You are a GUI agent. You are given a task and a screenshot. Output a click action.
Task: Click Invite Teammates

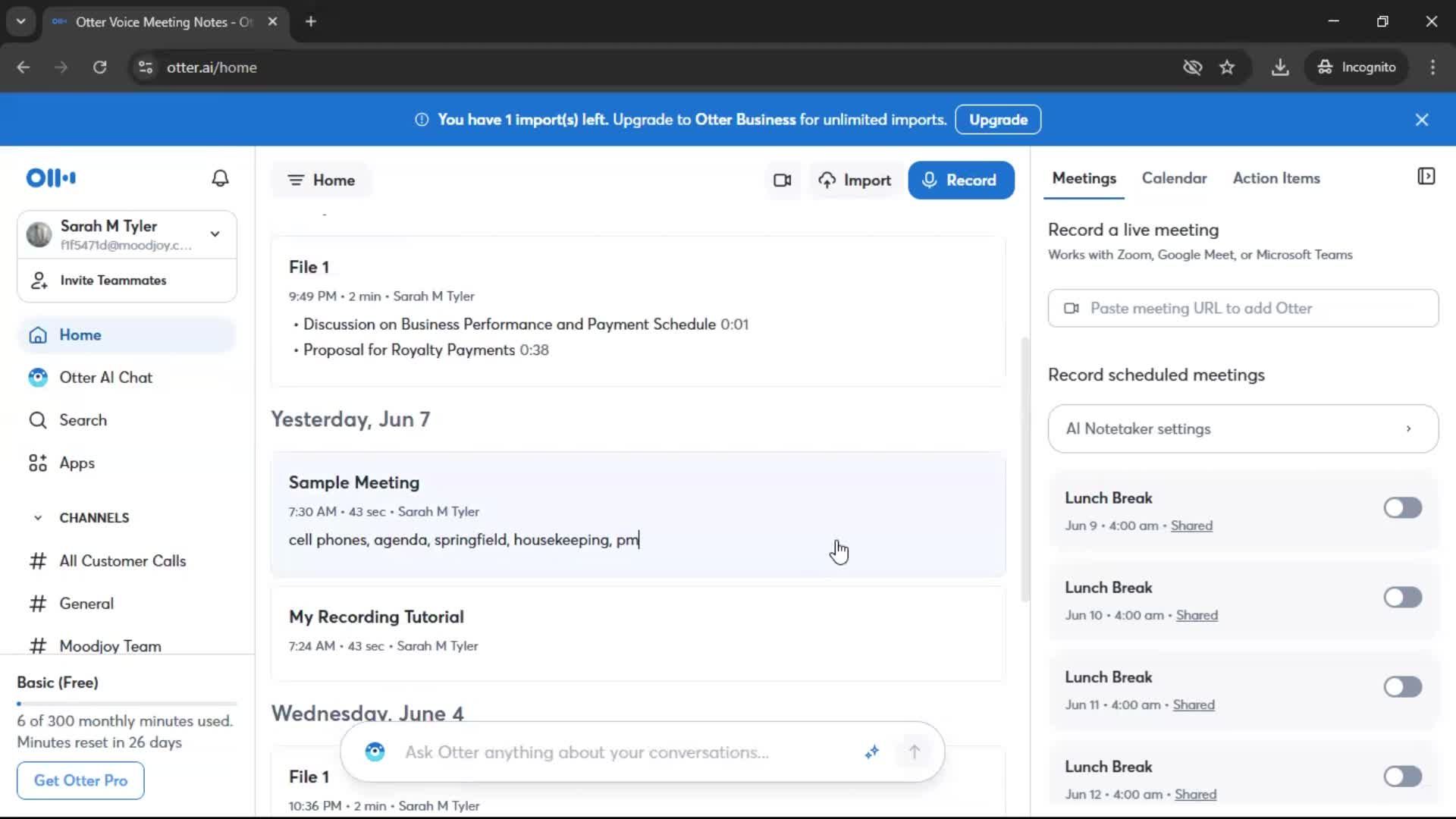click(x=127, y=281)
